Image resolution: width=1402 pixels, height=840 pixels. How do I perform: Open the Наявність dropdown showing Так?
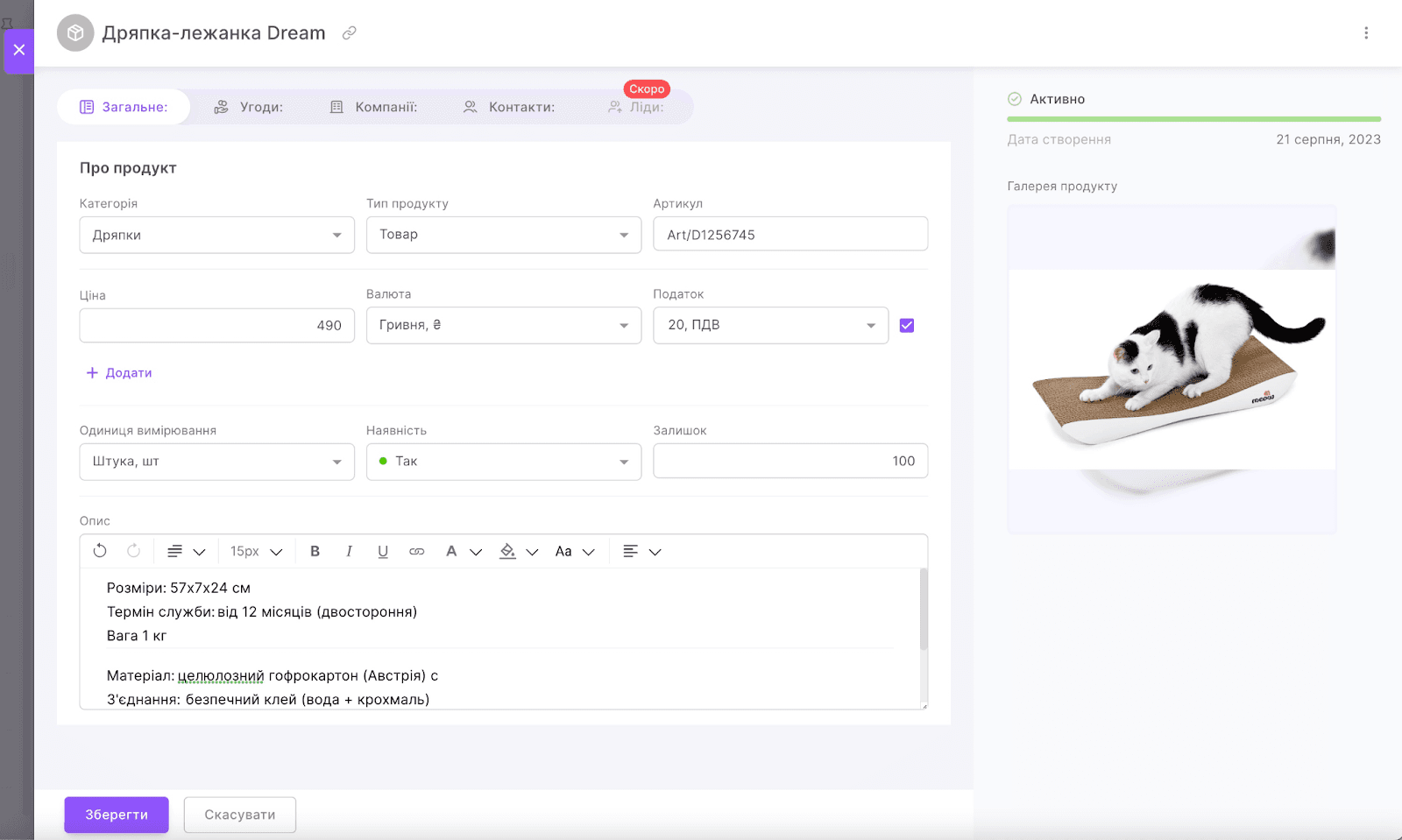pos(503,462)
